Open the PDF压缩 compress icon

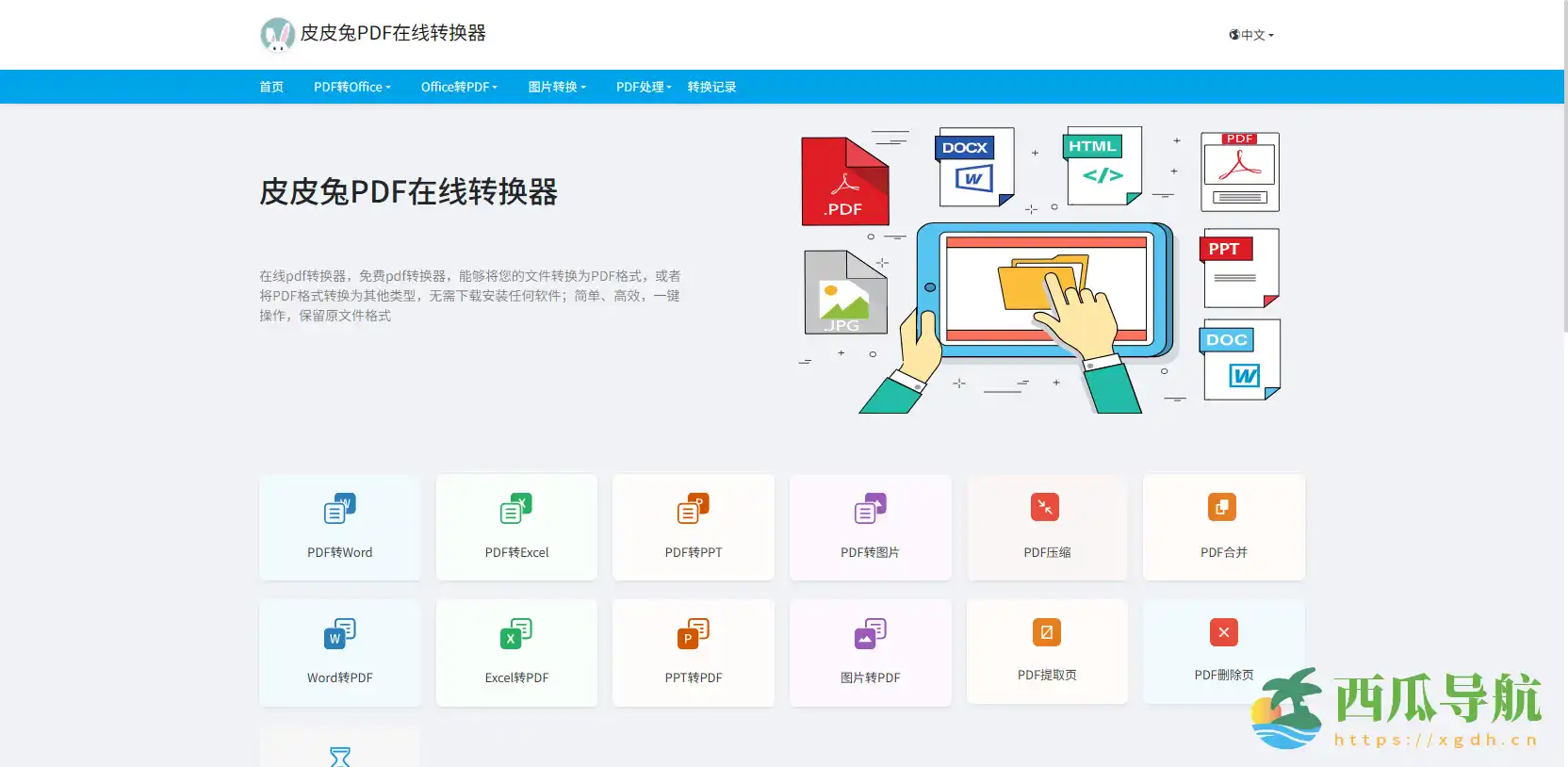(1045, 507)
